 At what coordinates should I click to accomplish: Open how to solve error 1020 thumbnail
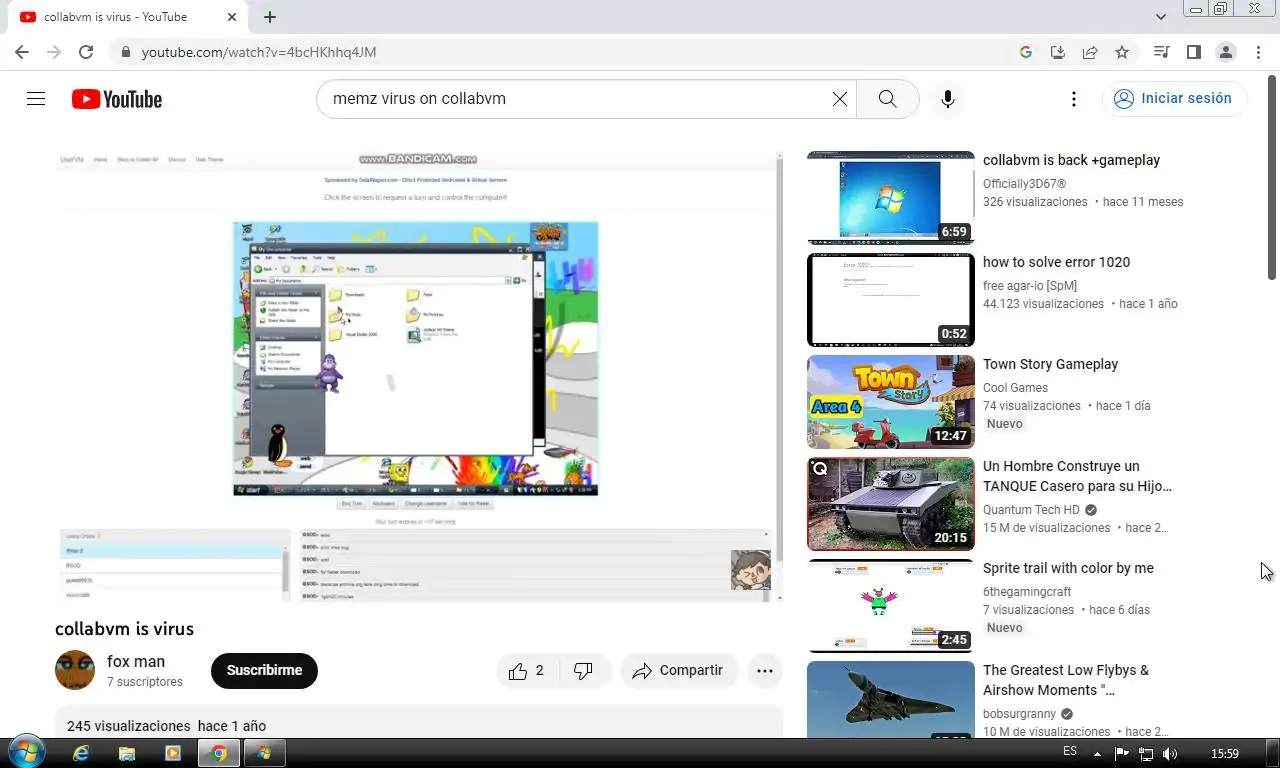891,300
